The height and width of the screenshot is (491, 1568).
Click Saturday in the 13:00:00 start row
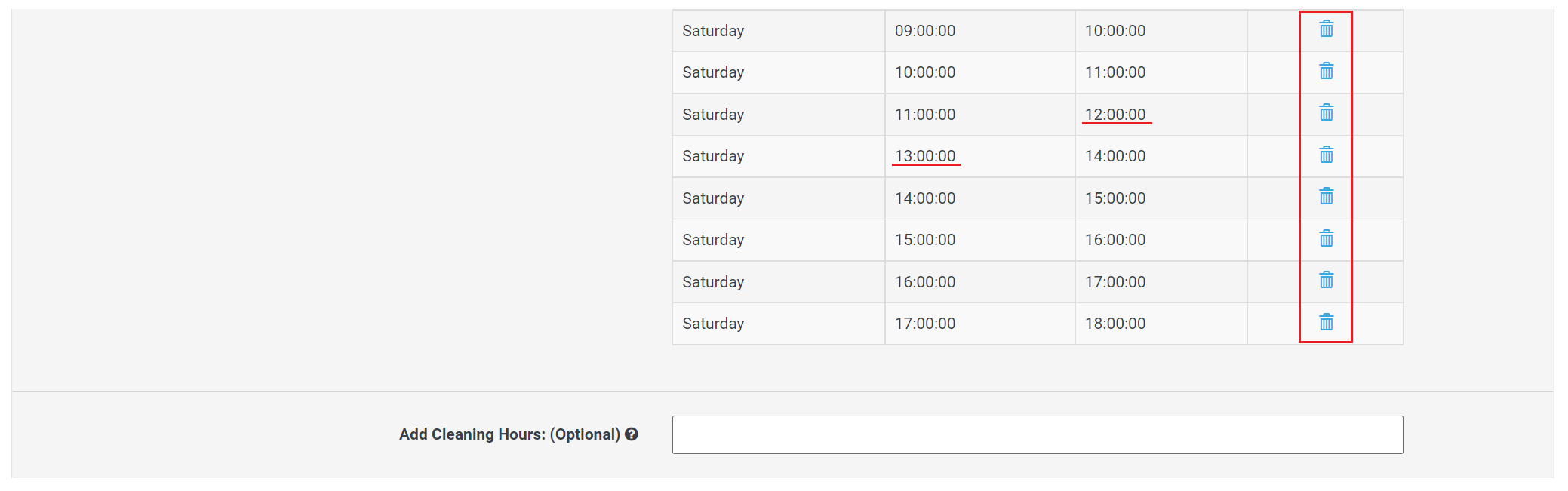(x=713, y=156)
